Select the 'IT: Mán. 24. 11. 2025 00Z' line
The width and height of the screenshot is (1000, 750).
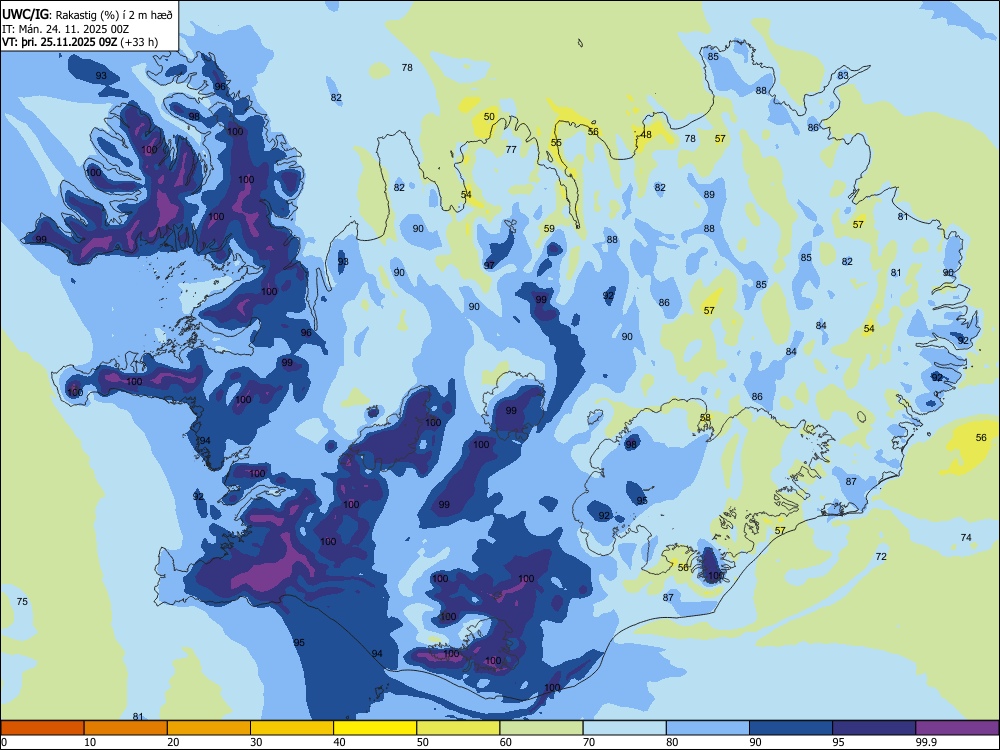(66, 29)
